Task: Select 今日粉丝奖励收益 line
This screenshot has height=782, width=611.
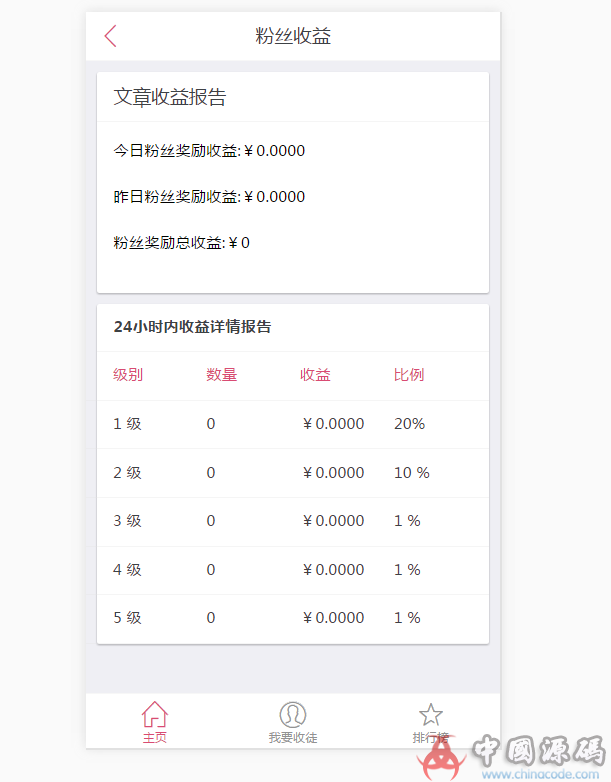Action: click(x=209, y=151)
